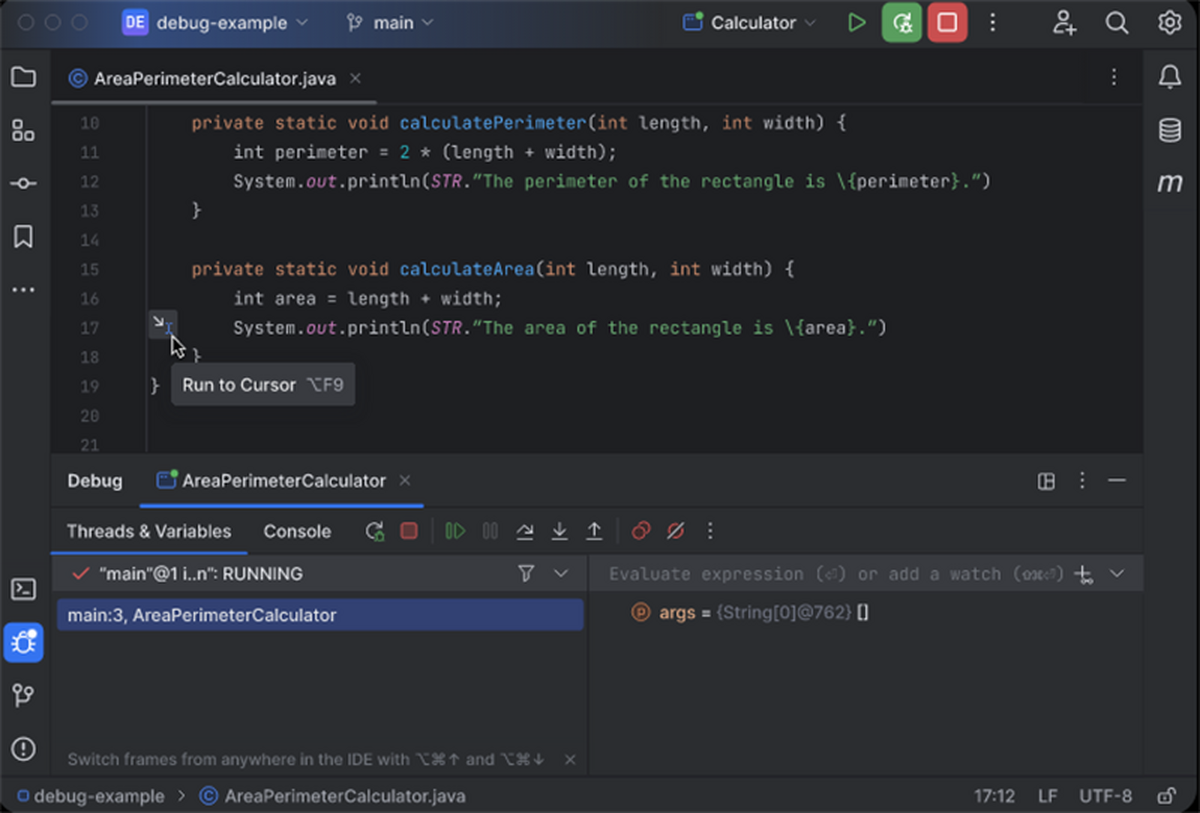Screen dimensions: 1200x813
Task: Open the Terminal tool window
Action: [23, 589]
